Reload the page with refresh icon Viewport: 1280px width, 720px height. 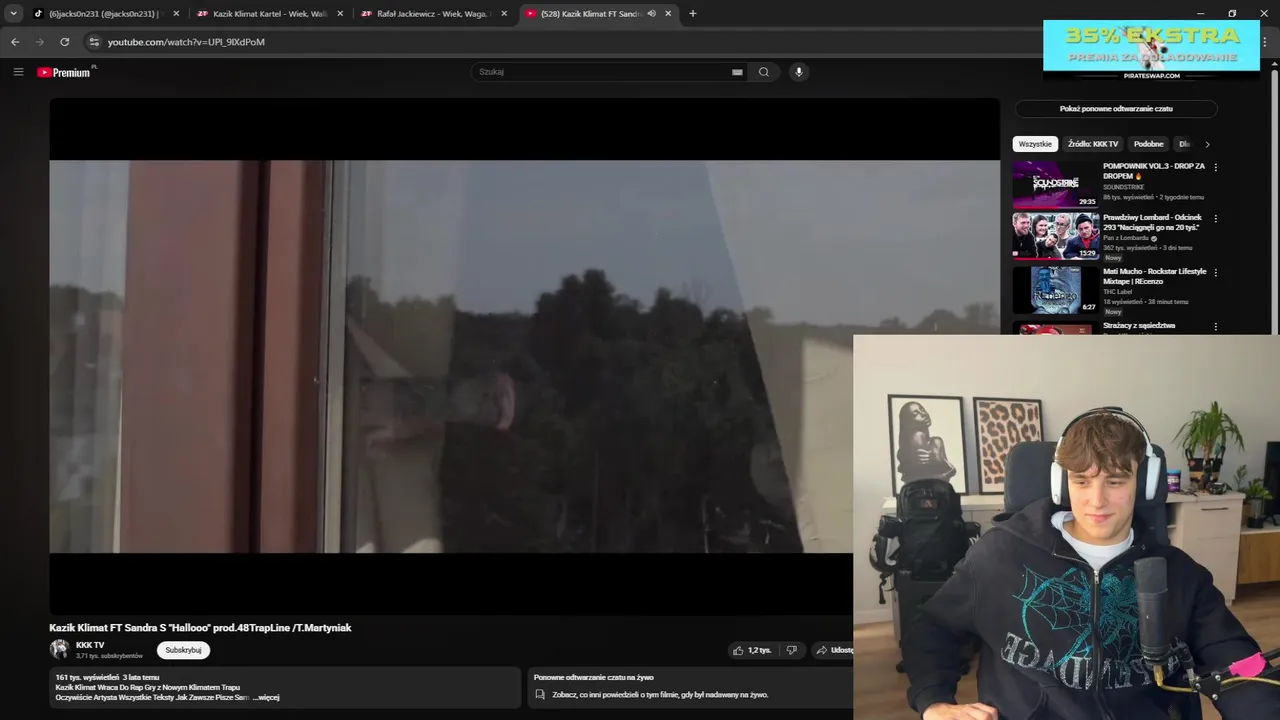pos(65,42)
